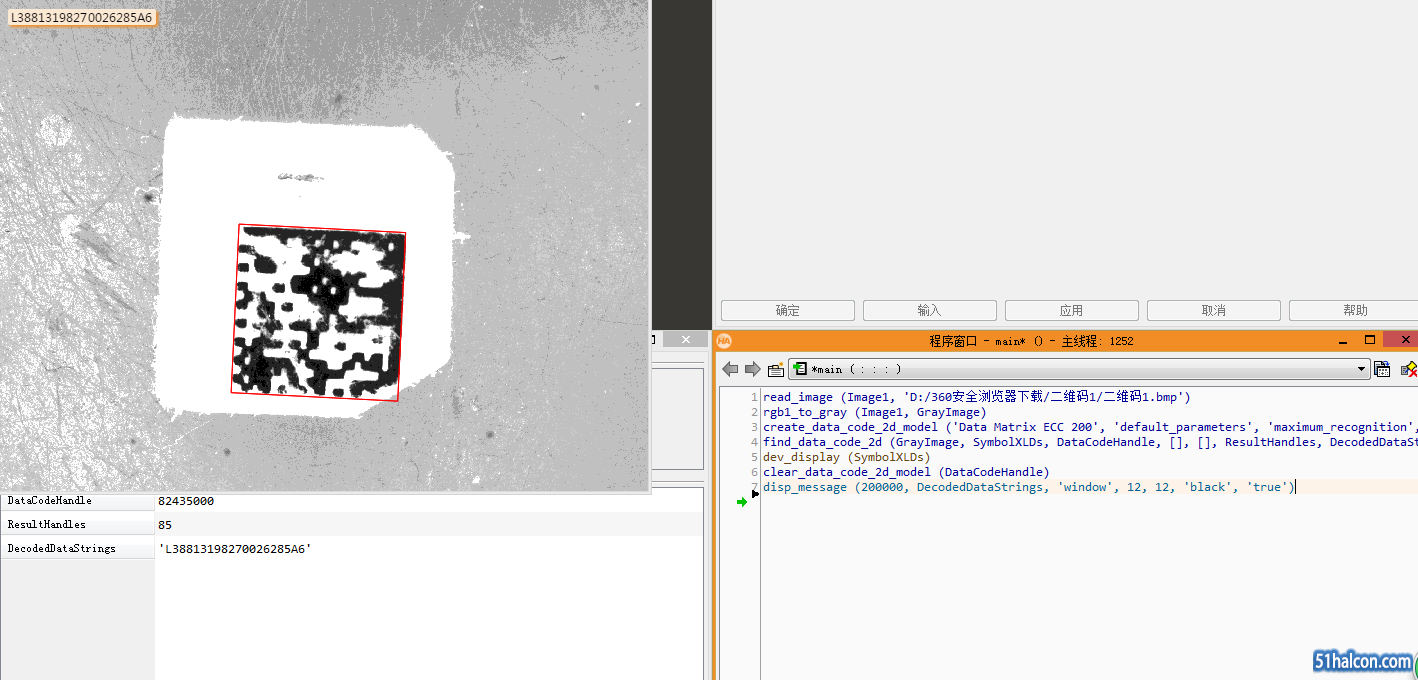Image resolution: width=1418 pixels, height=680 pixels.
Task: Select the ResultHandles variable row
Action: click(x=351, y=524)
